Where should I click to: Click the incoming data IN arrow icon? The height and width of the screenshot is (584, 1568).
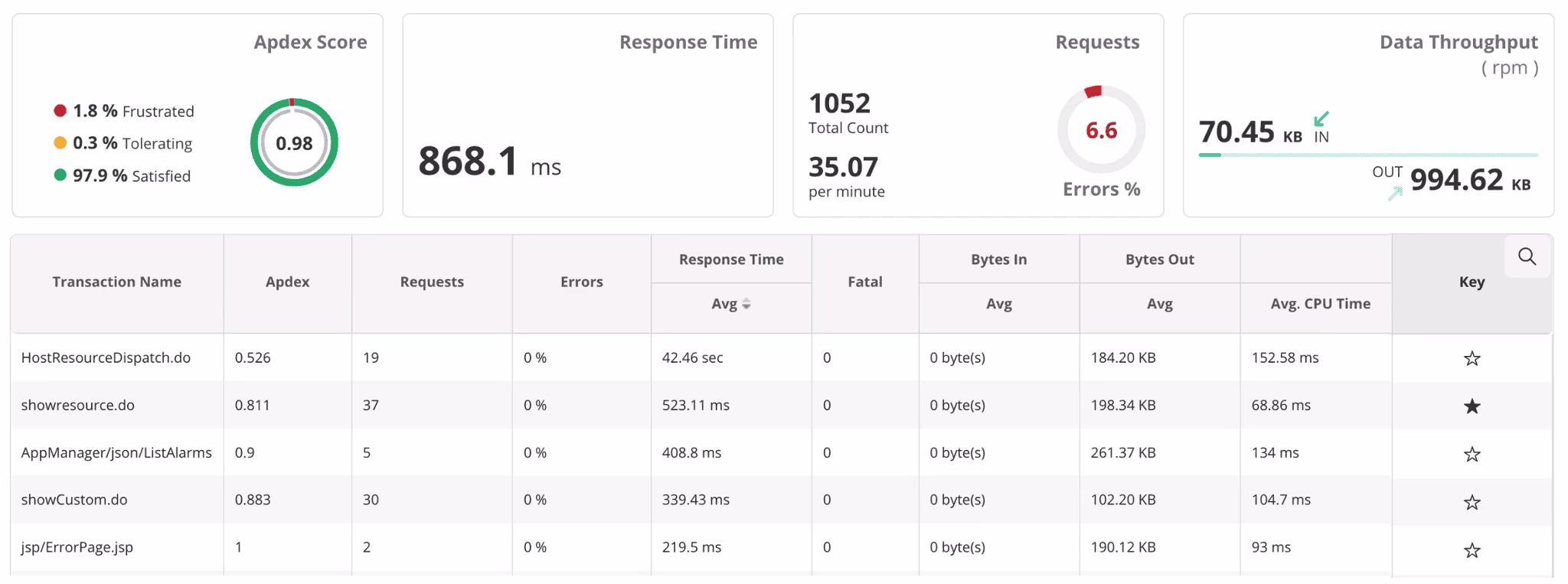point(1321,119)
